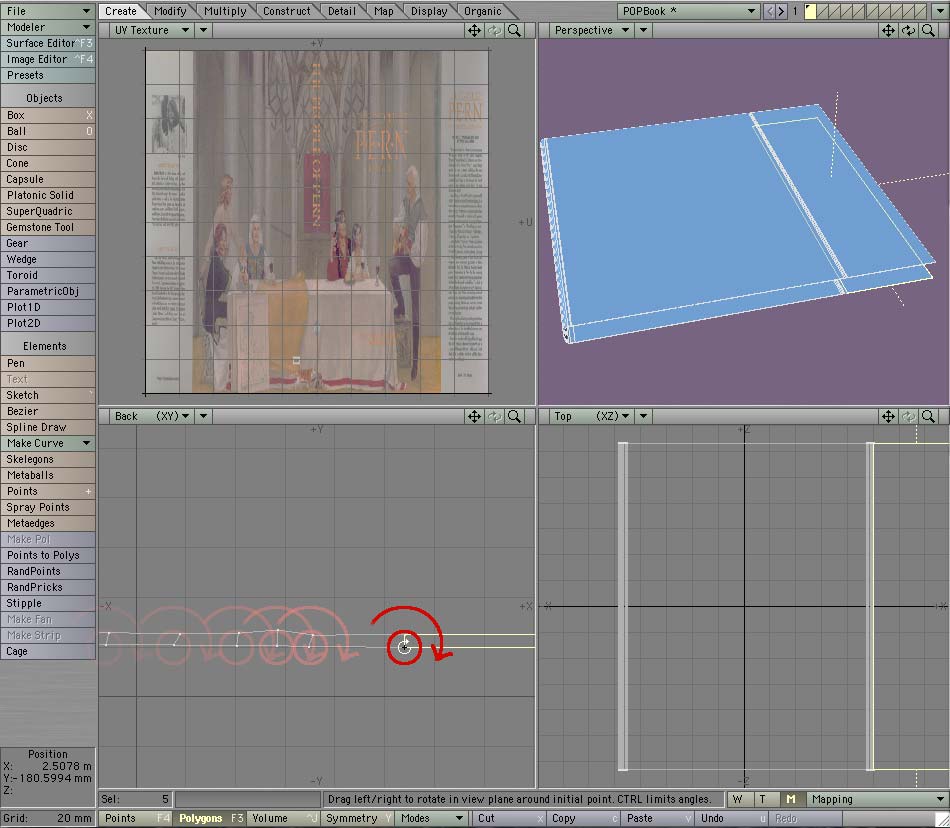Click the pan icon in UV Texture viewport
This screenshot has width=950, height=828.
(474, 30)
